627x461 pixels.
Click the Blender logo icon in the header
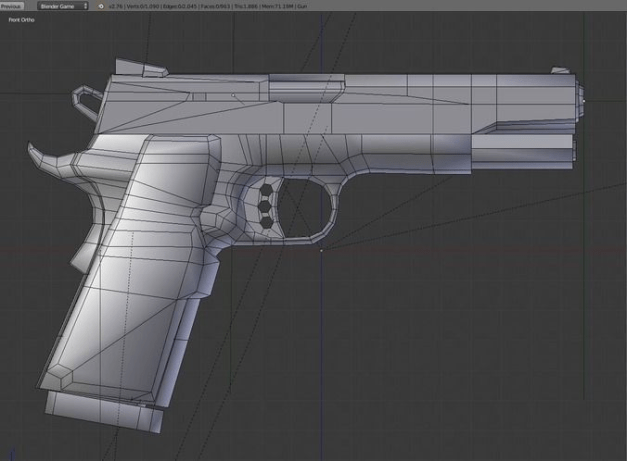pos(101,6)
